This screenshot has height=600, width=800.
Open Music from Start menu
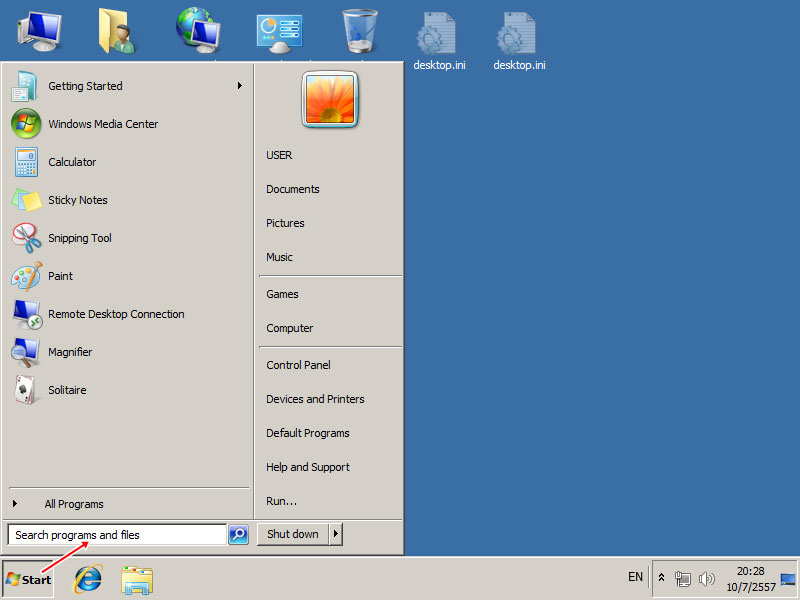pos(280,257)
